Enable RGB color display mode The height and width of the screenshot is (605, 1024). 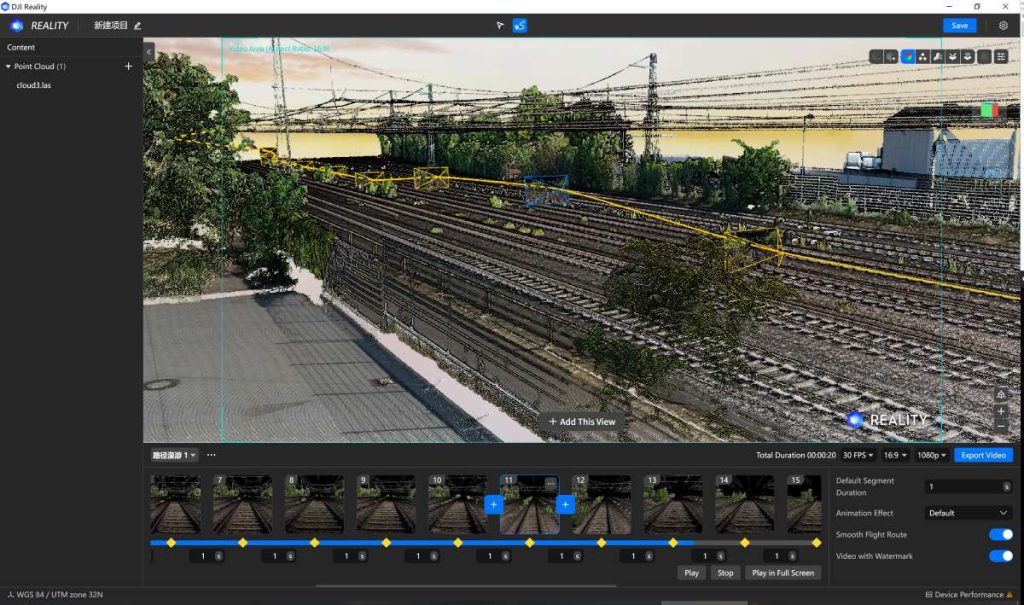coord(907,57)
